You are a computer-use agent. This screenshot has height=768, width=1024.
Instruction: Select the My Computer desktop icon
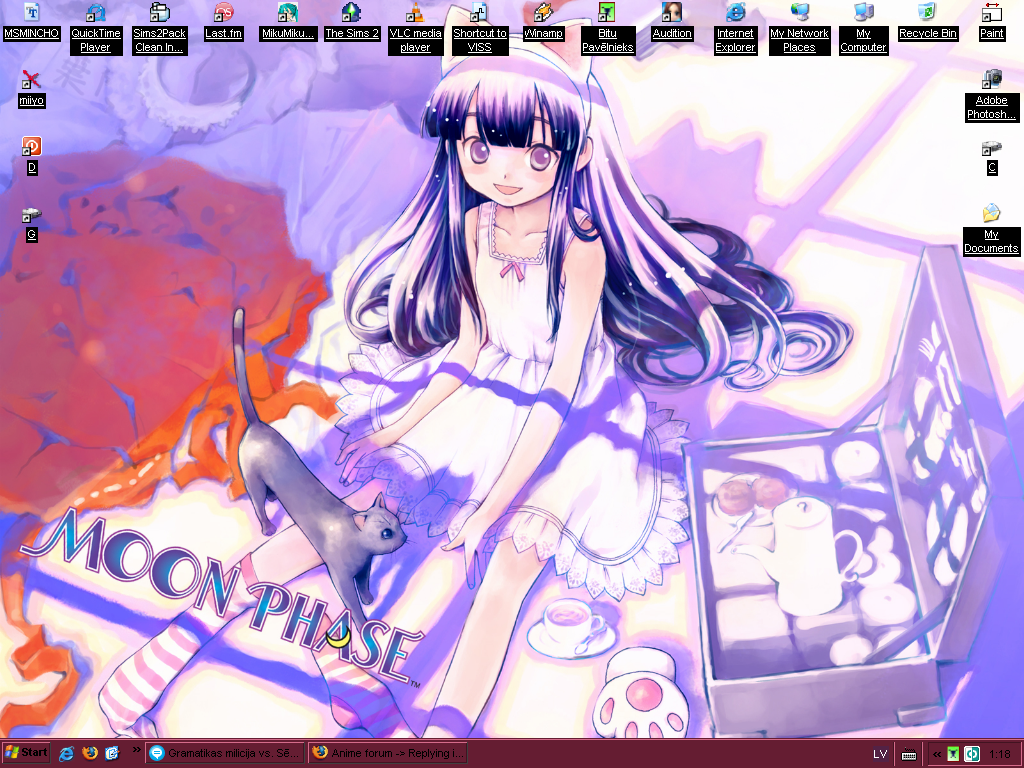point(863,29)
